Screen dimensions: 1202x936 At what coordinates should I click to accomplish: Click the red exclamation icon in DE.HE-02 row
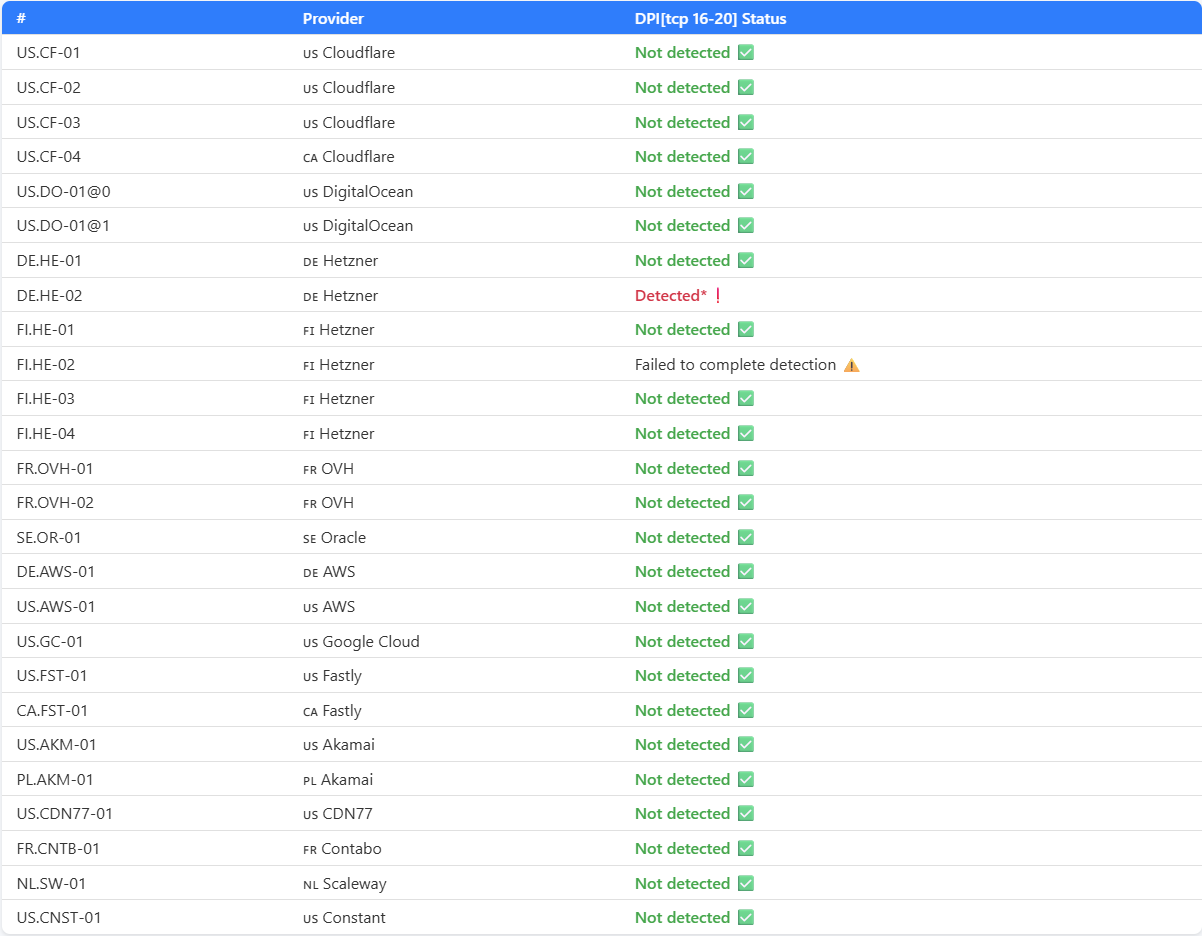(x=718, y=296)
